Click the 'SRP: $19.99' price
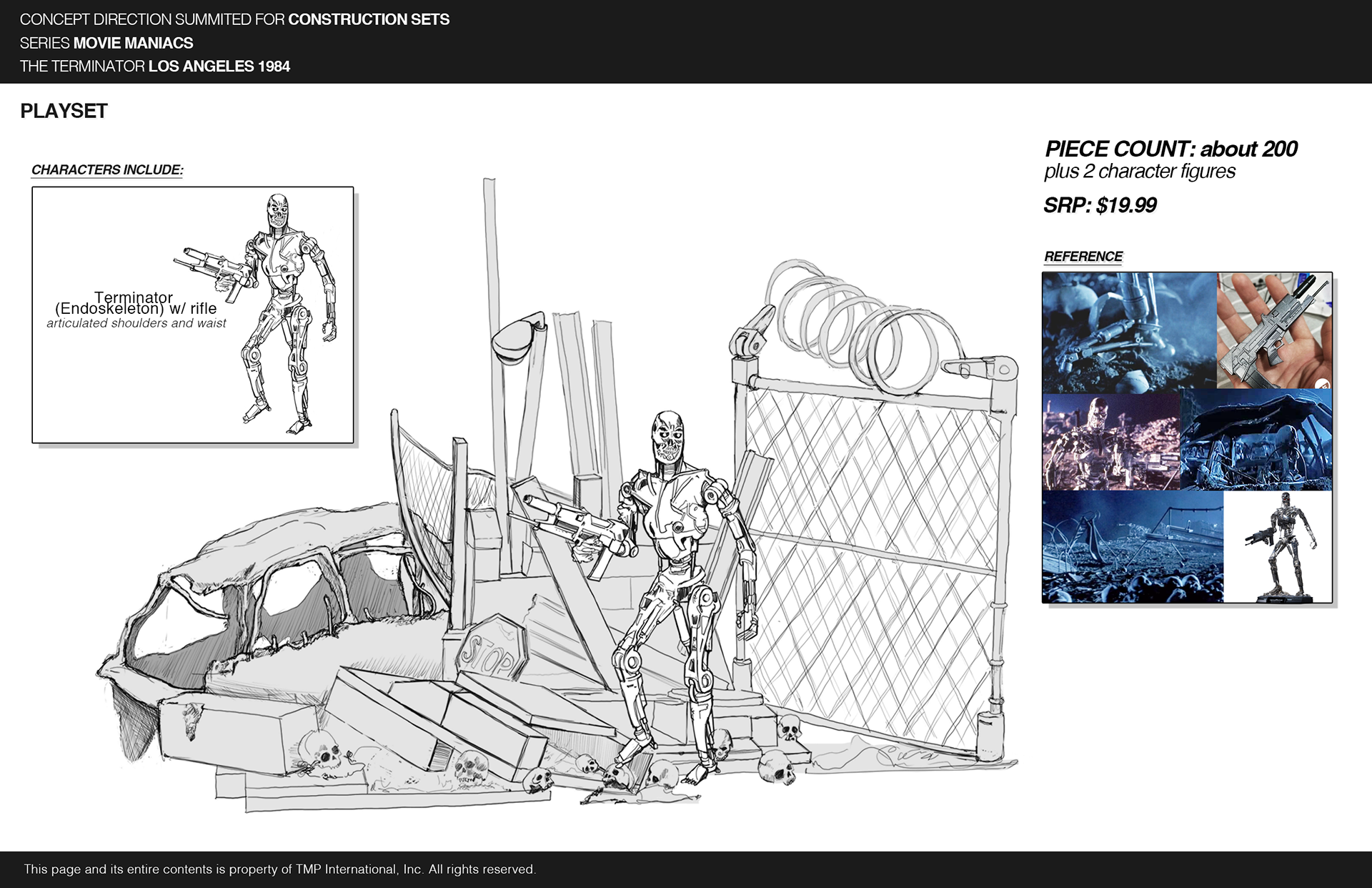The width and height of the screenshot is (1372, 888). [1100, 205]
